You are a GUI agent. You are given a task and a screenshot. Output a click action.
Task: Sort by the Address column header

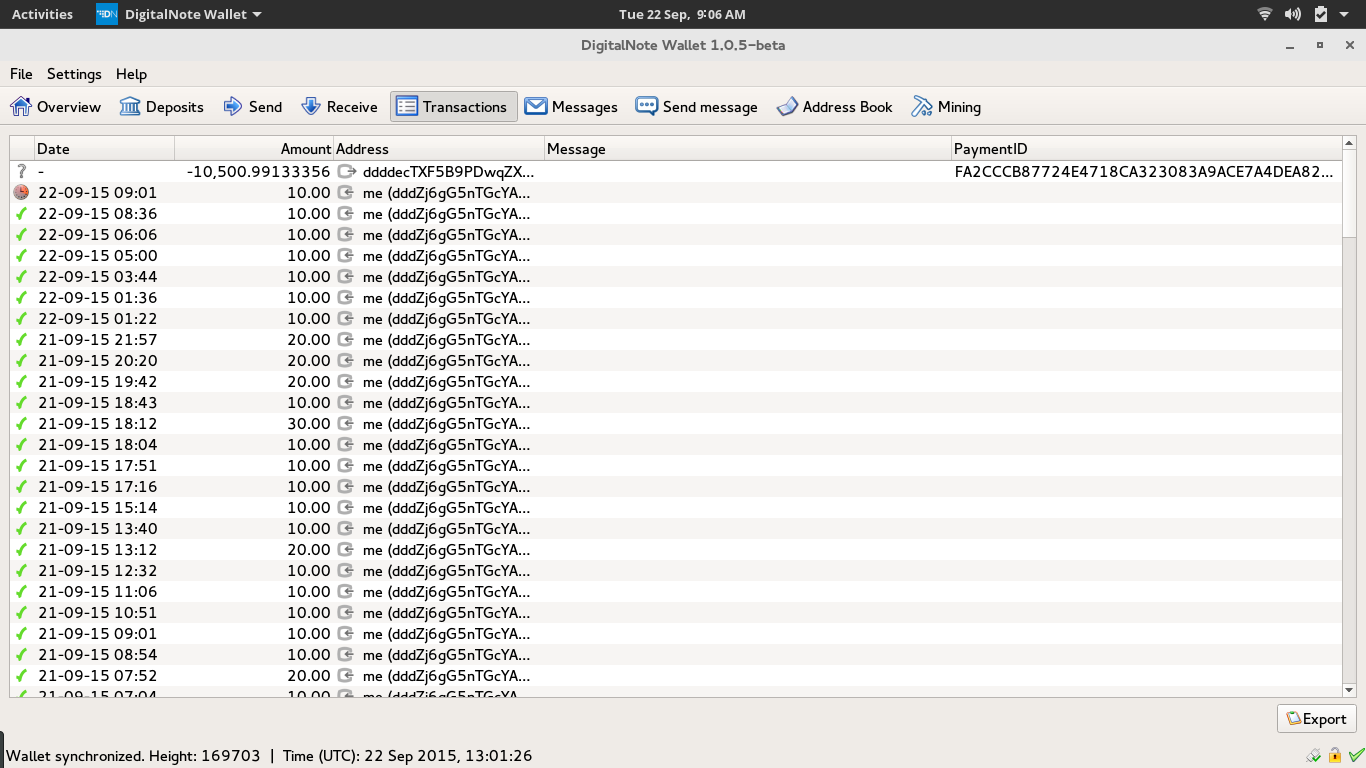[439, 149]
